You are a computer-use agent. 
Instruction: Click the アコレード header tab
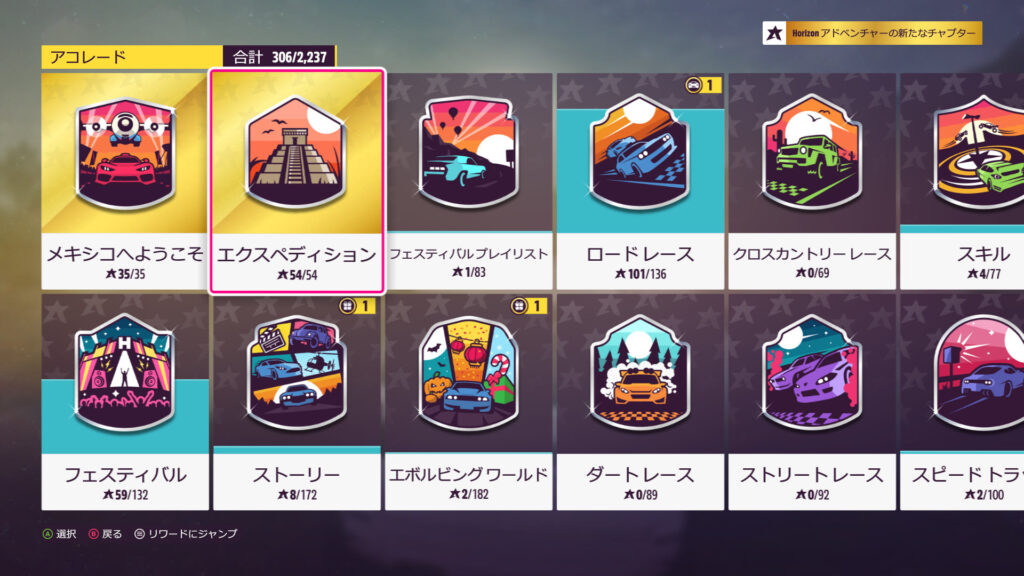[x=132, y=57]
